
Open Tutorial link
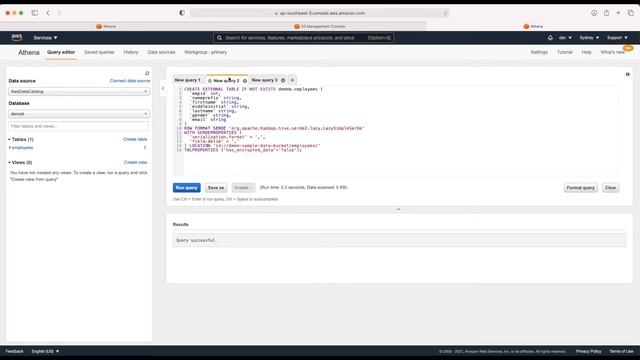[x=565, y=52]
